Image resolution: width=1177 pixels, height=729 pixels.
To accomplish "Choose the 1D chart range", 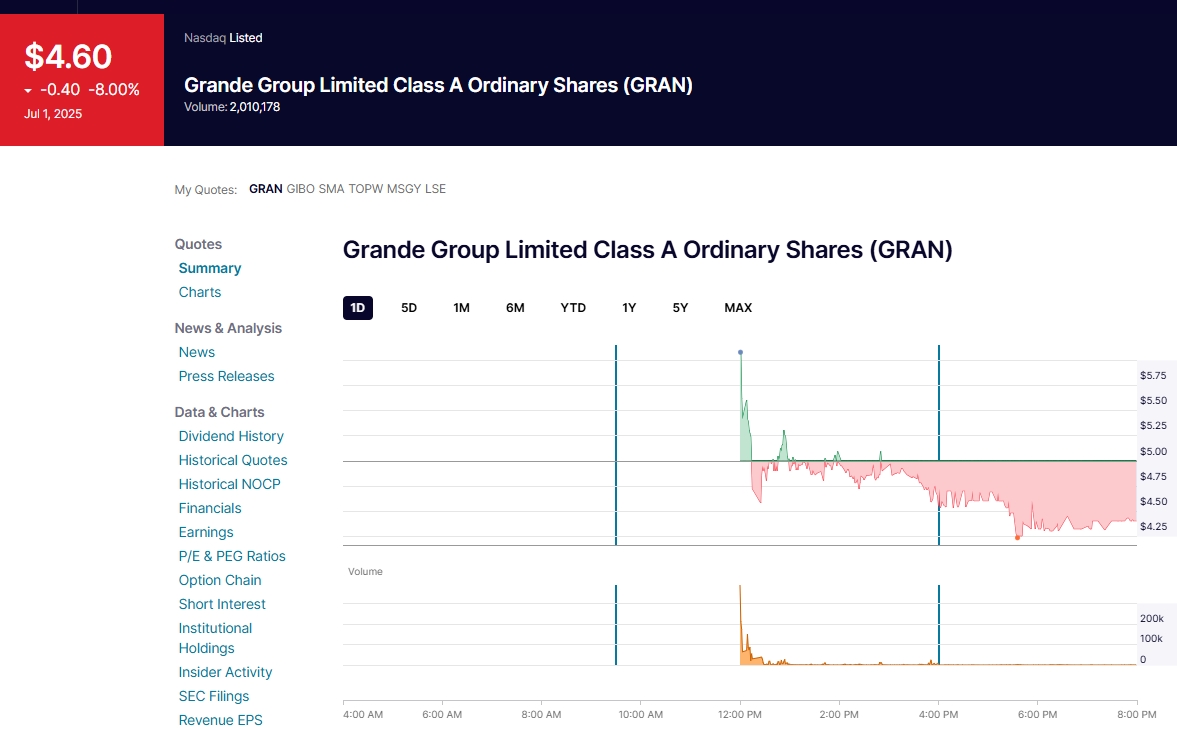I will 357,308.
